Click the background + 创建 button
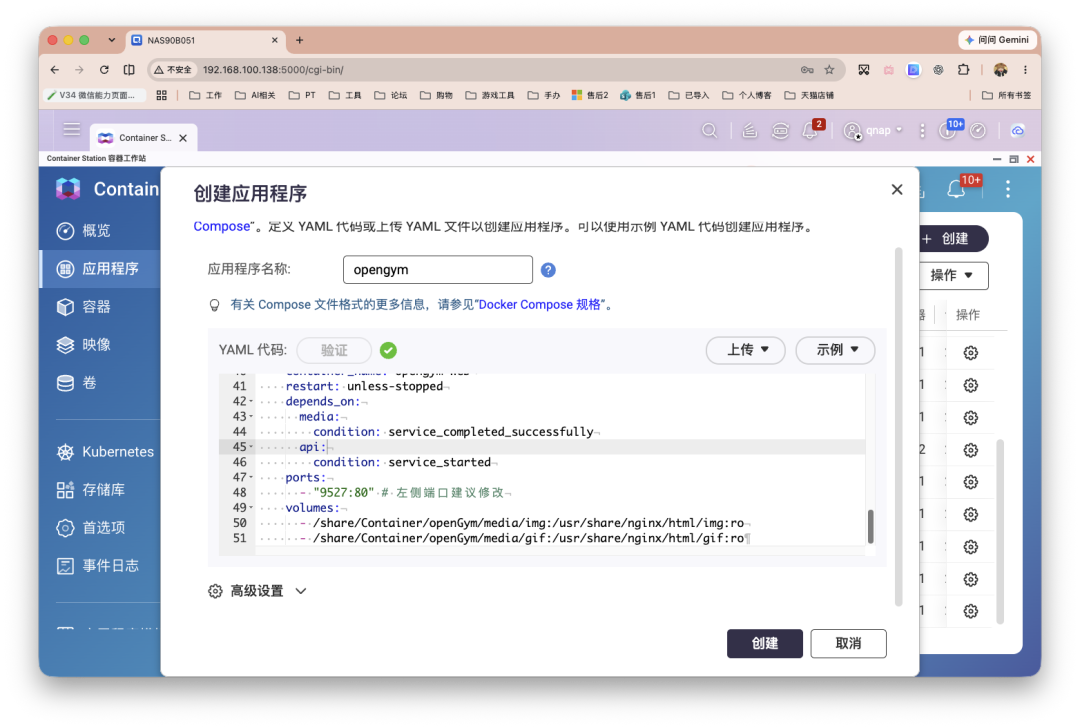This screenshot has height=728, width=1080. [x=953, y=238]
